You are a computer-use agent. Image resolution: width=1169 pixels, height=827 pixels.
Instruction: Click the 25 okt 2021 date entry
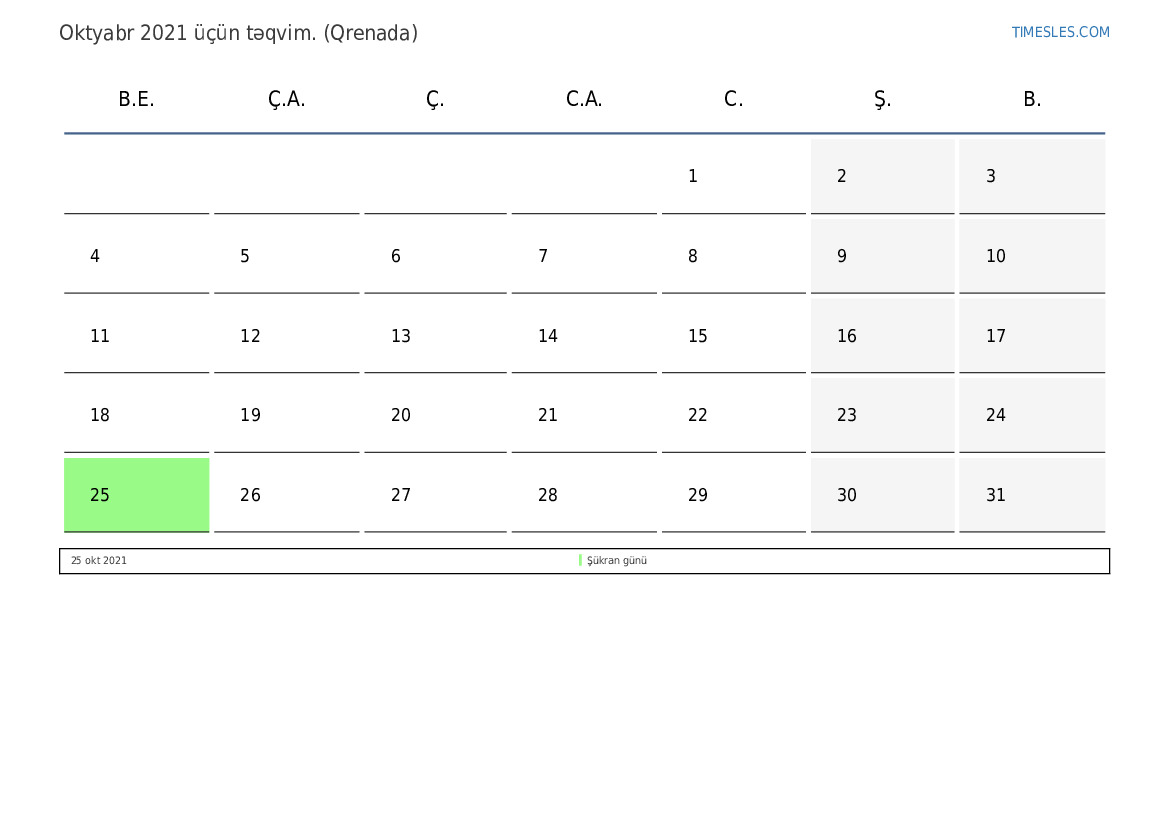98,560
